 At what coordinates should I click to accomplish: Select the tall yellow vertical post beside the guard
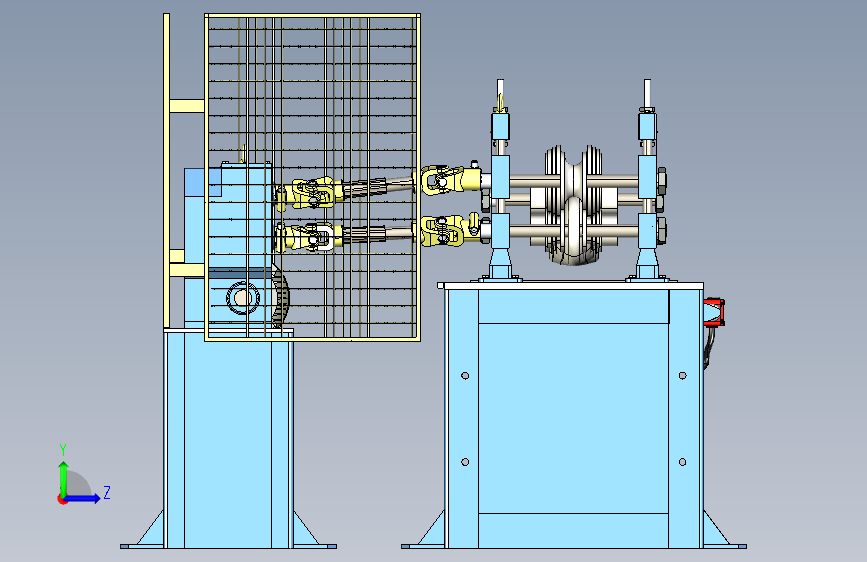point(166,170)
